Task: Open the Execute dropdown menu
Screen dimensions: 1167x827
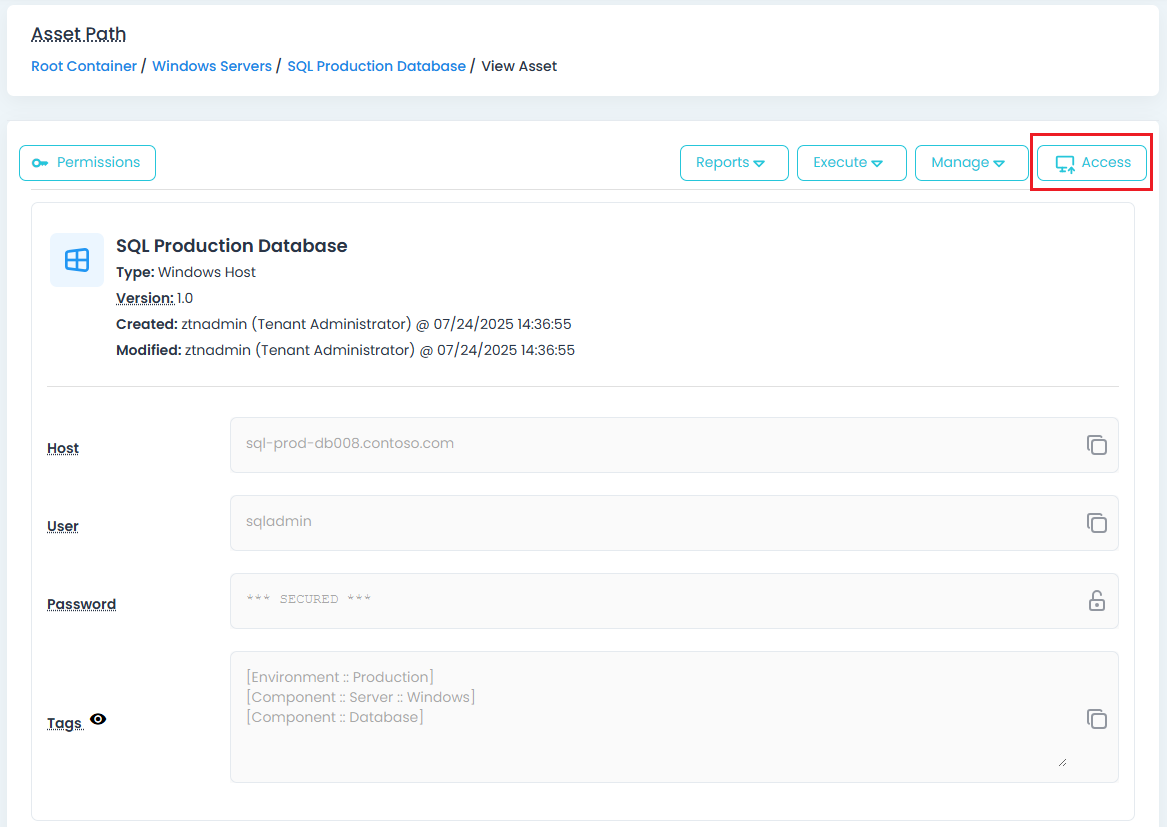Action: [851, 163]
